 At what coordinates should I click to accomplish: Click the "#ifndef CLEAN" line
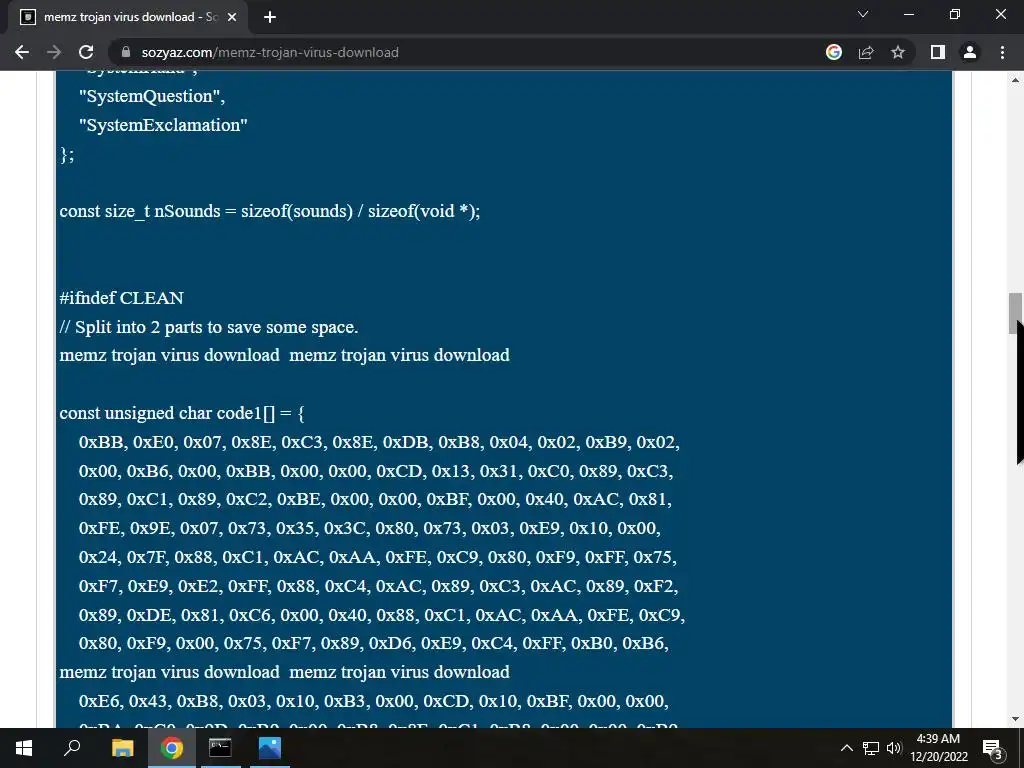(121, 298)
